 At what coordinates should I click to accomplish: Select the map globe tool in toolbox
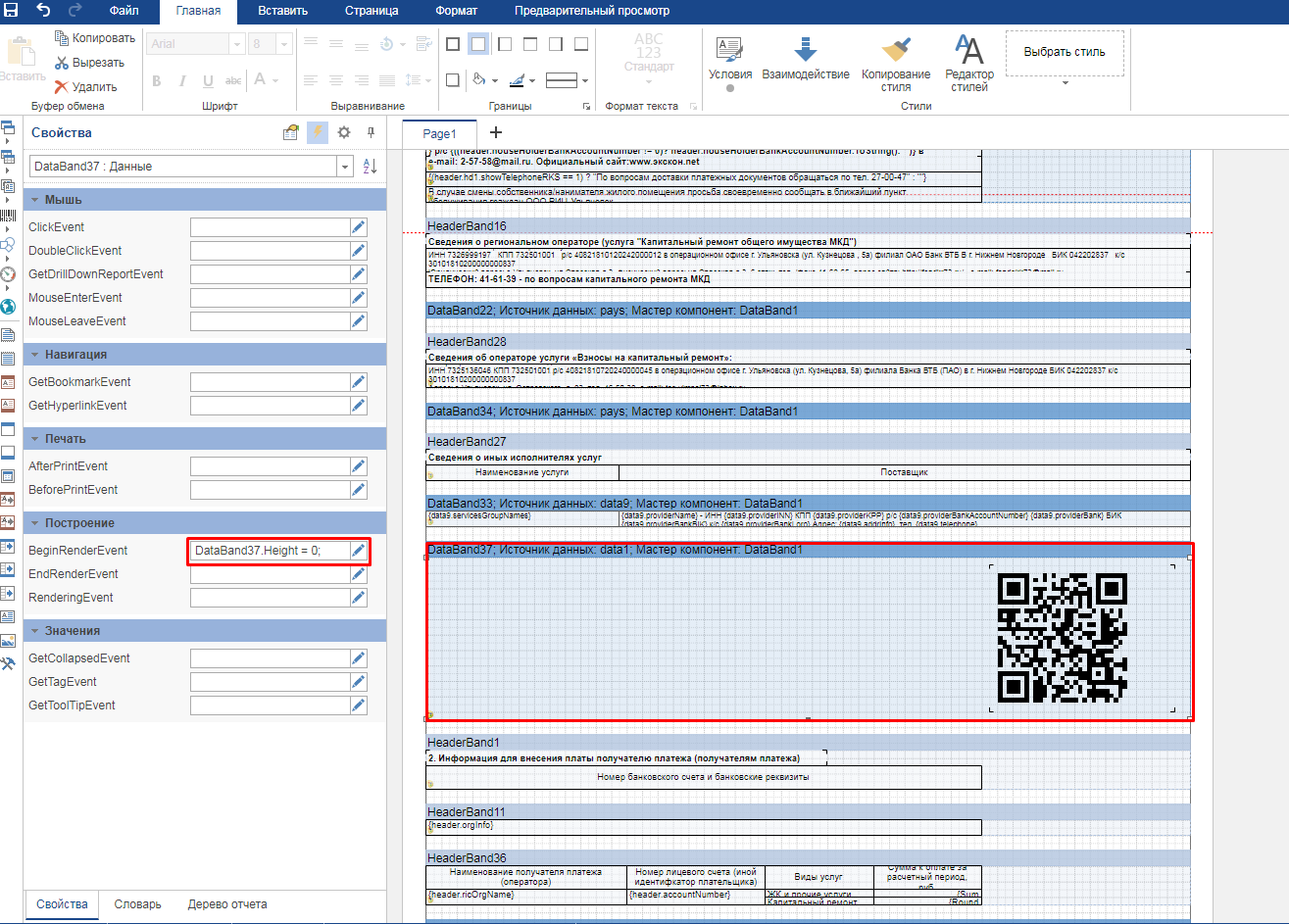[x=8, y=307]
